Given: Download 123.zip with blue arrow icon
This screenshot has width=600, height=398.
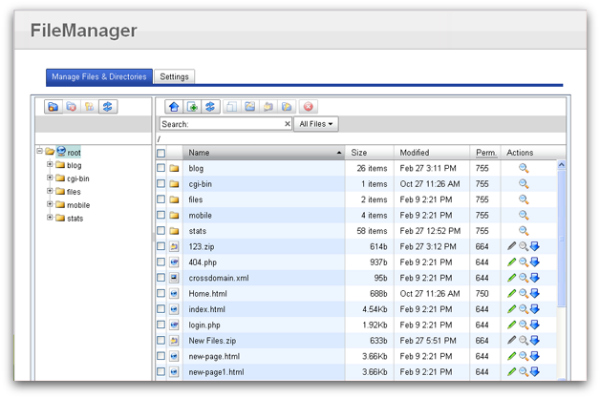Looking at the screenshot, I should [x=535, y=246].
